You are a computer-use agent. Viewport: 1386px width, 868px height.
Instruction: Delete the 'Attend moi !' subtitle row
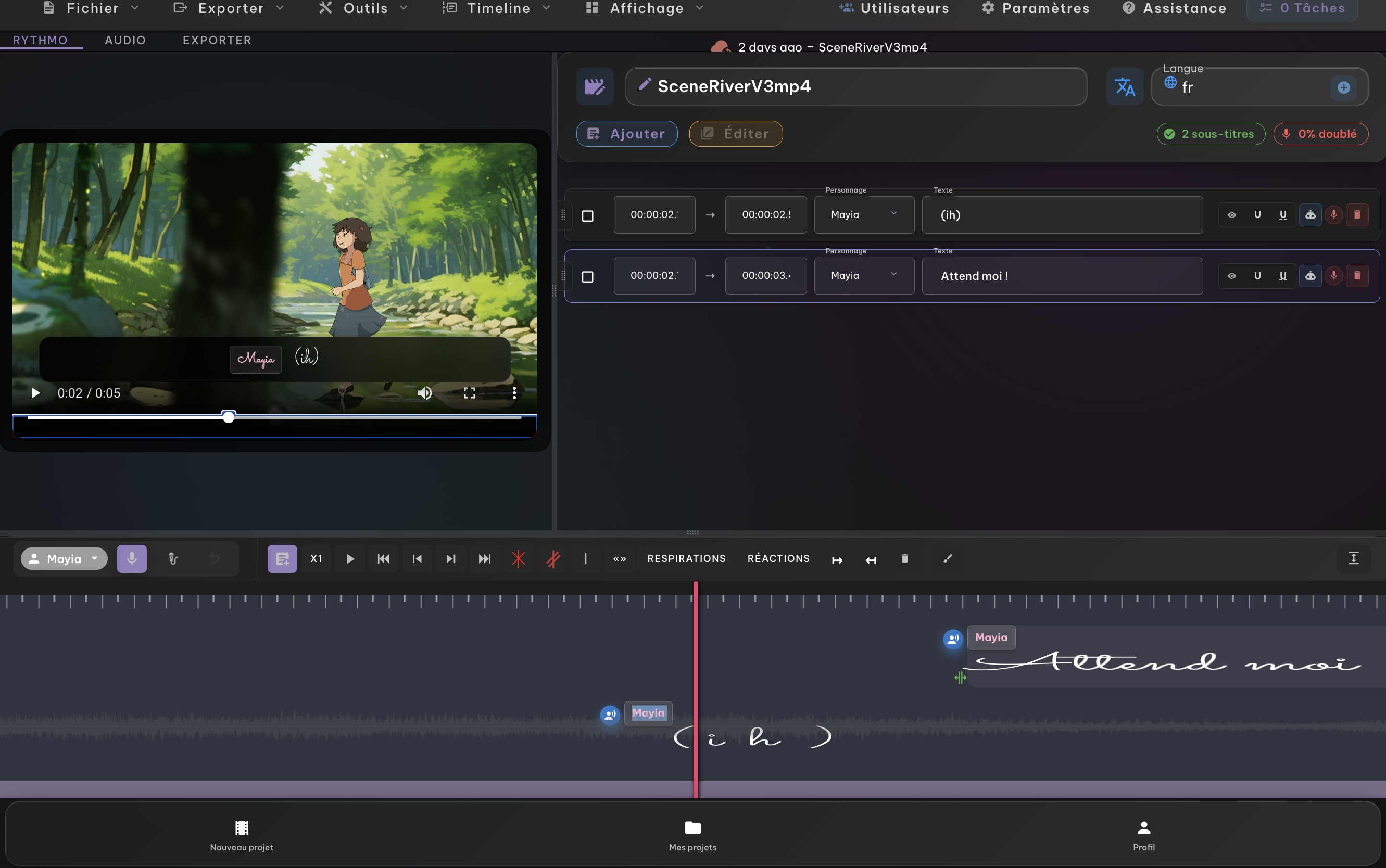[1357, 276]
